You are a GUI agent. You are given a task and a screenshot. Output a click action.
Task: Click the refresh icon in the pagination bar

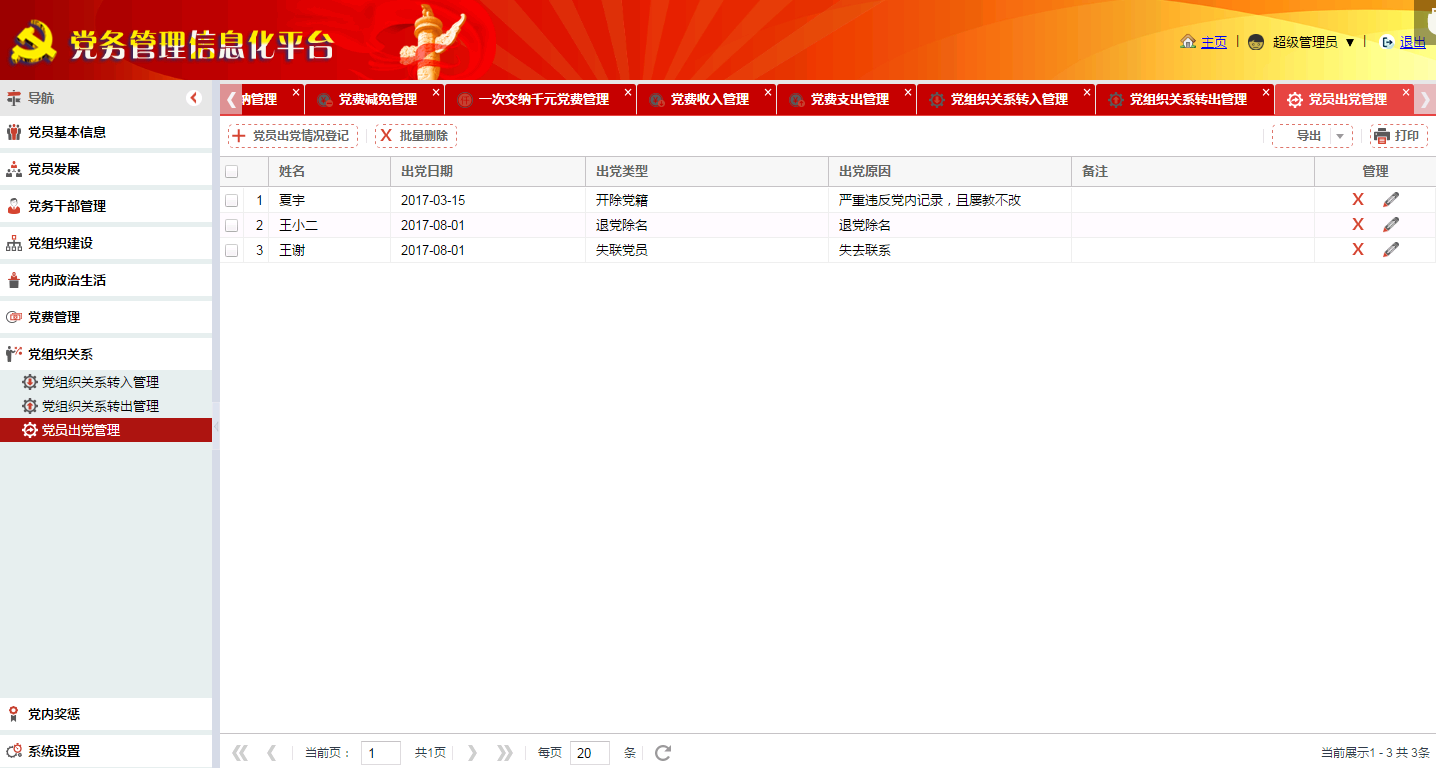[x=662, y=752]
